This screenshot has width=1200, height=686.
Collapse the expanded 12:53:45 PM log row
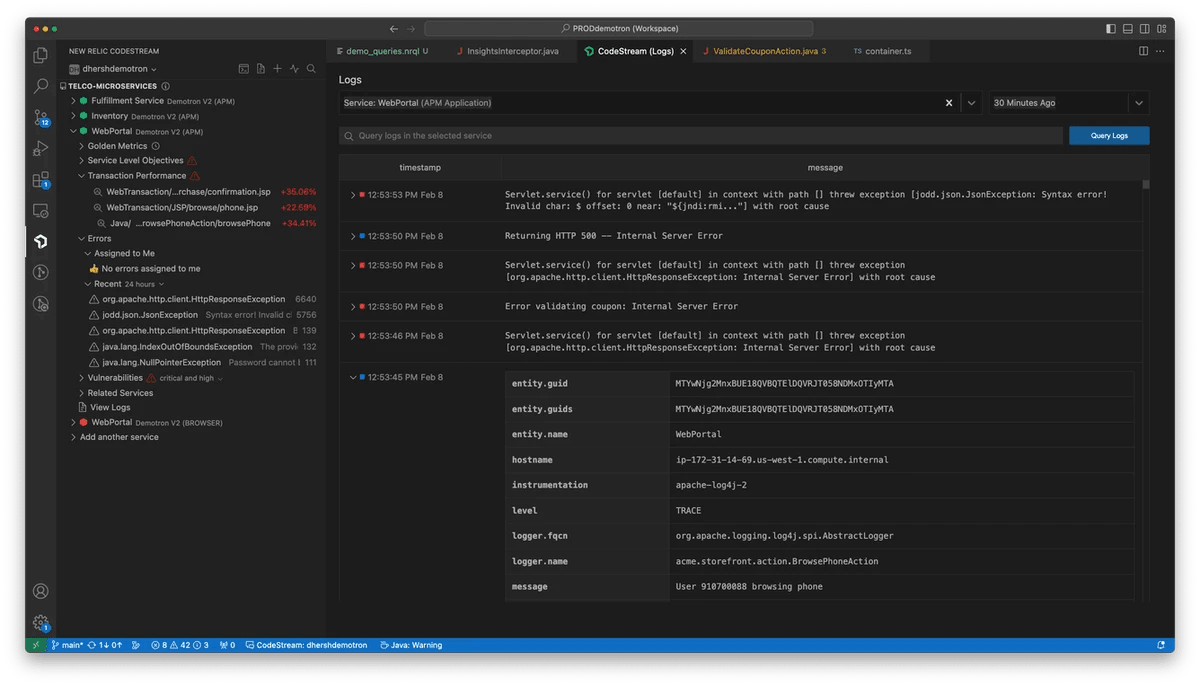tap(353, 378)
